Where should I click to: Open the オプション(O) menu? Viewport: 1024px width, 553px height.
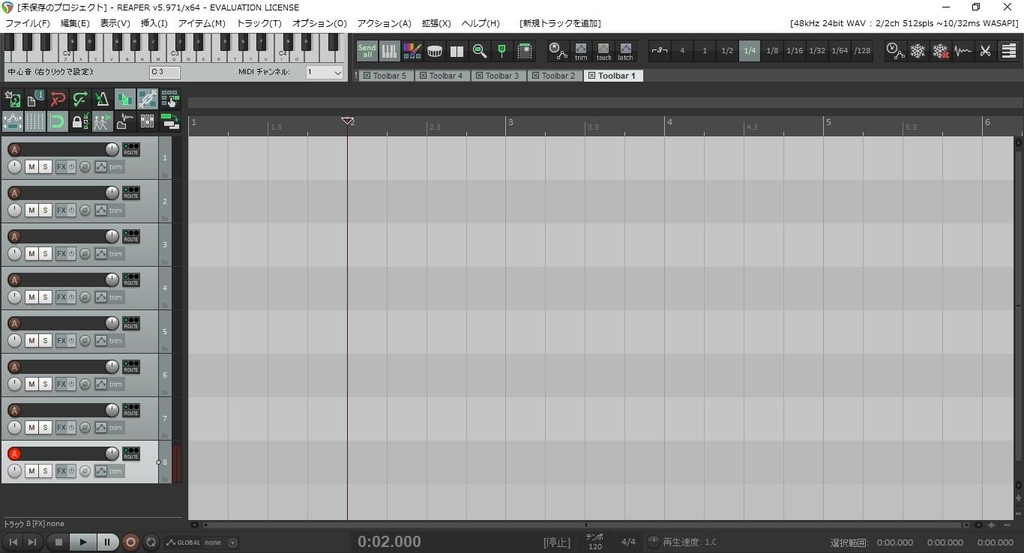click(x=319, y=23)
